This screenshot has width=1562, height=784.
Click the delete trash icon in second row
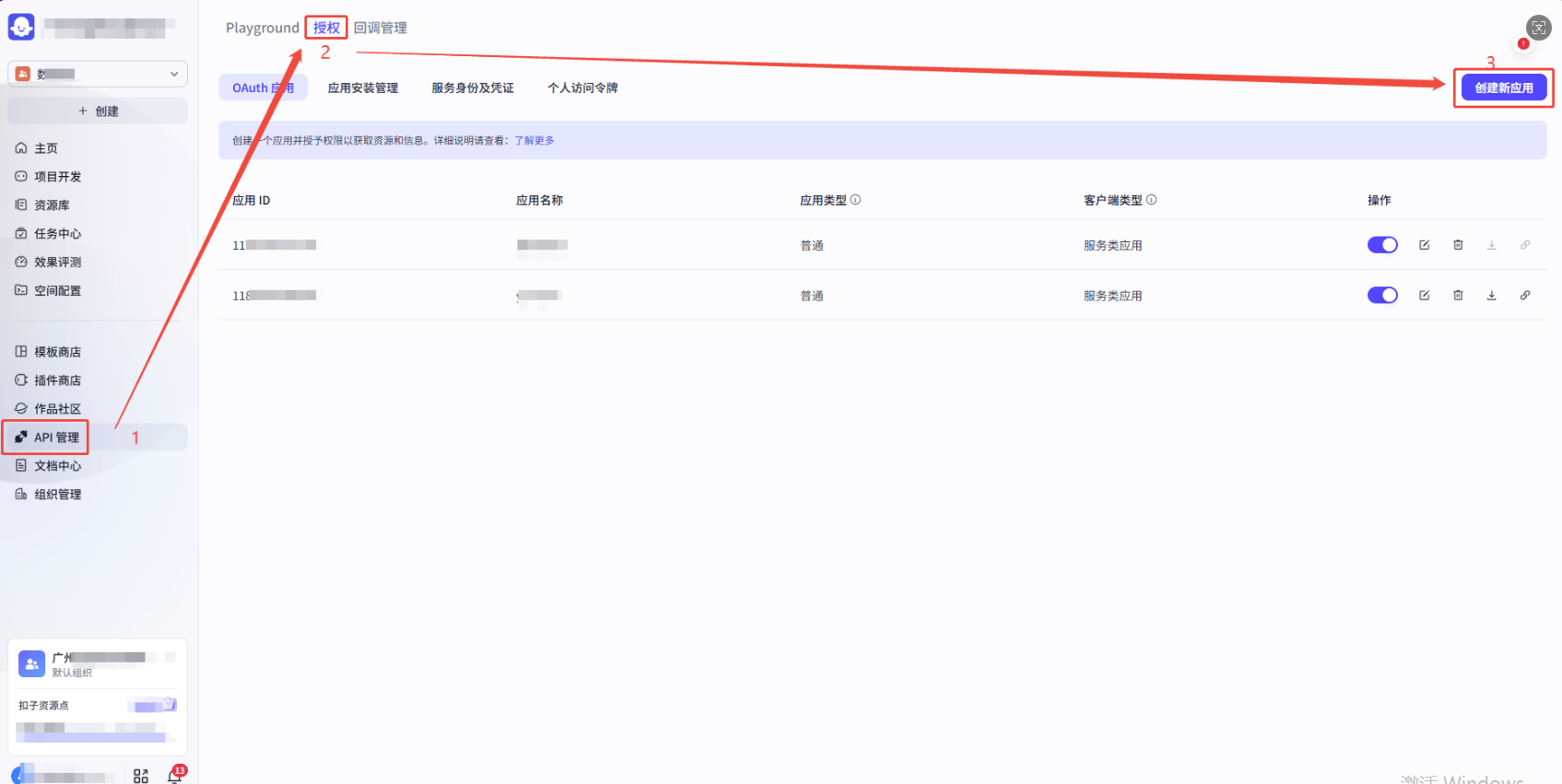[1458, 296]
